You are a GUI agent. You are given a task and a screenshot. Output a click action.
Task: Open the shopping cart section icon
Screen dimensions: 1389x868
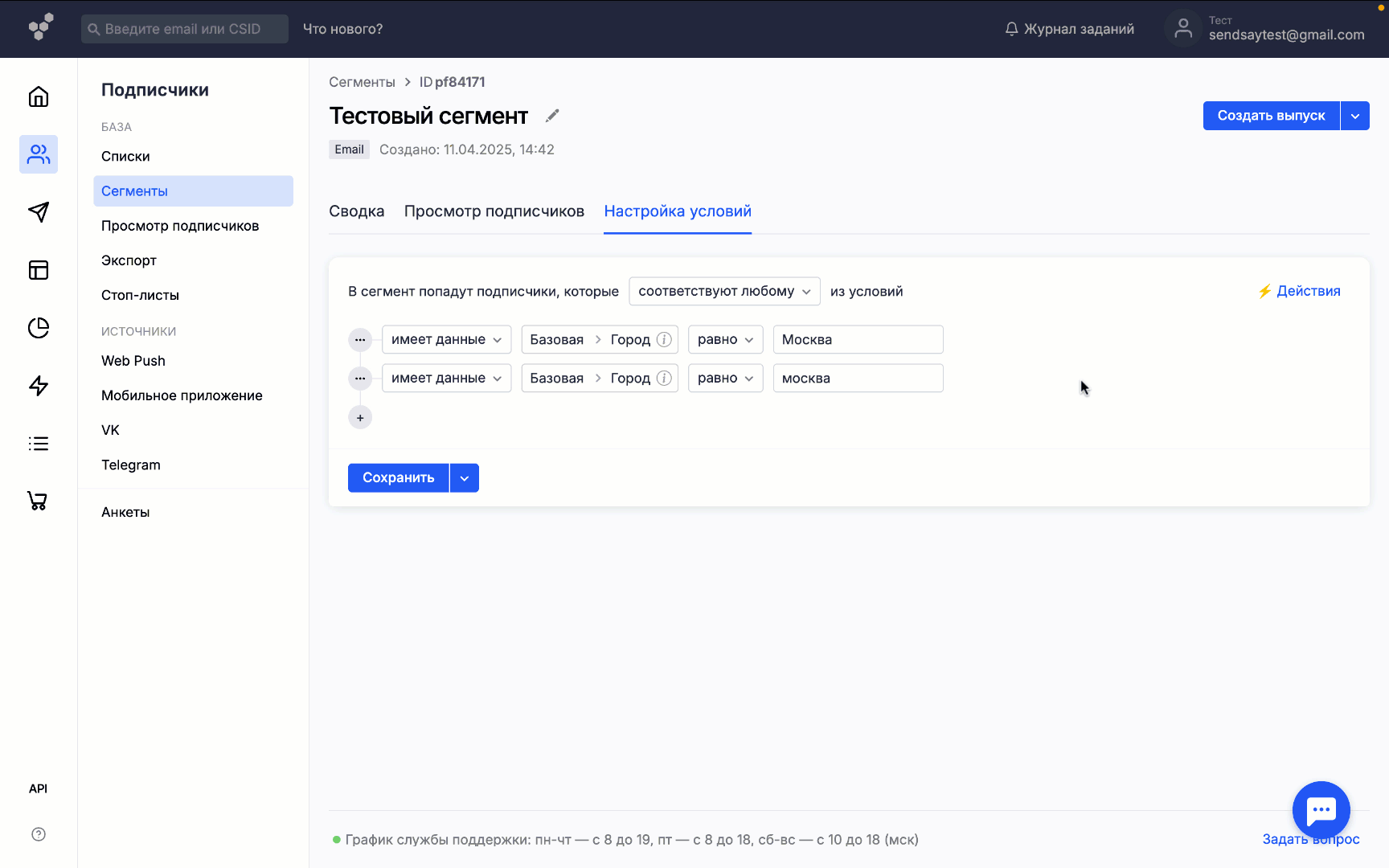click(38, 501)
